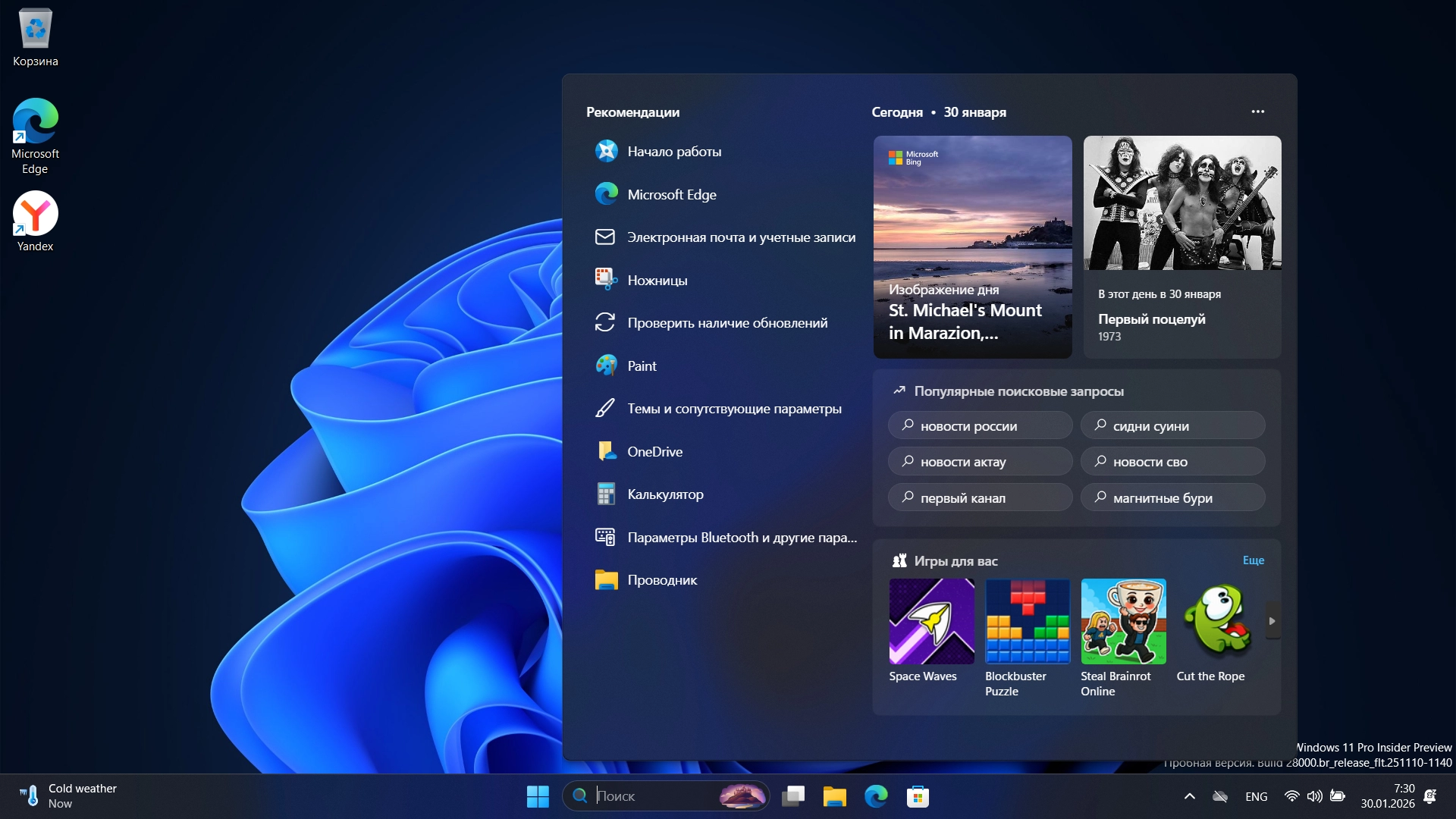Image resolution: width=1456 pixels, height=819 pixels.
Task: Open Task View icon on taskbar
Action: (x=793, y=796)
